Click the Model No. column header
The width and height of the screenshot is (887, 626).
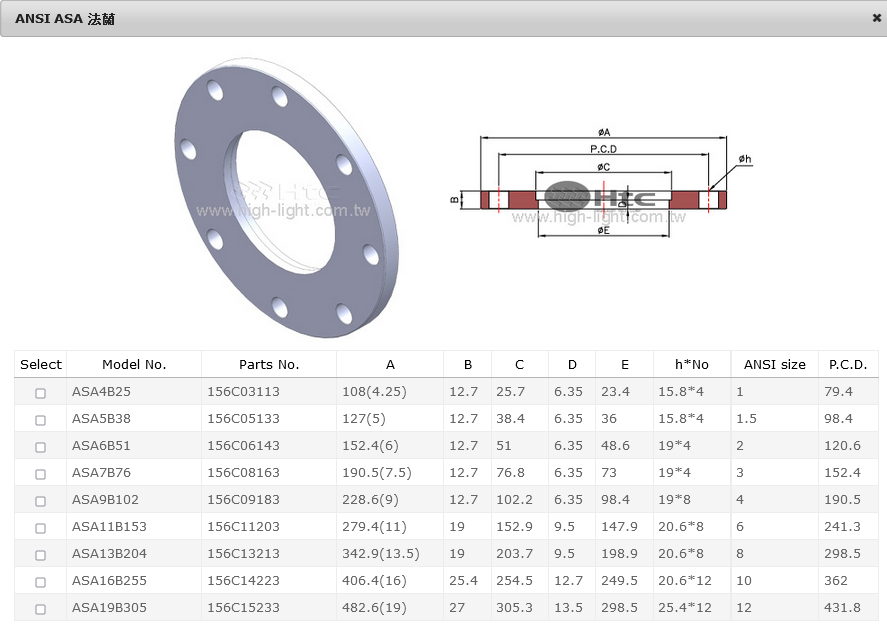pos(134,365)
